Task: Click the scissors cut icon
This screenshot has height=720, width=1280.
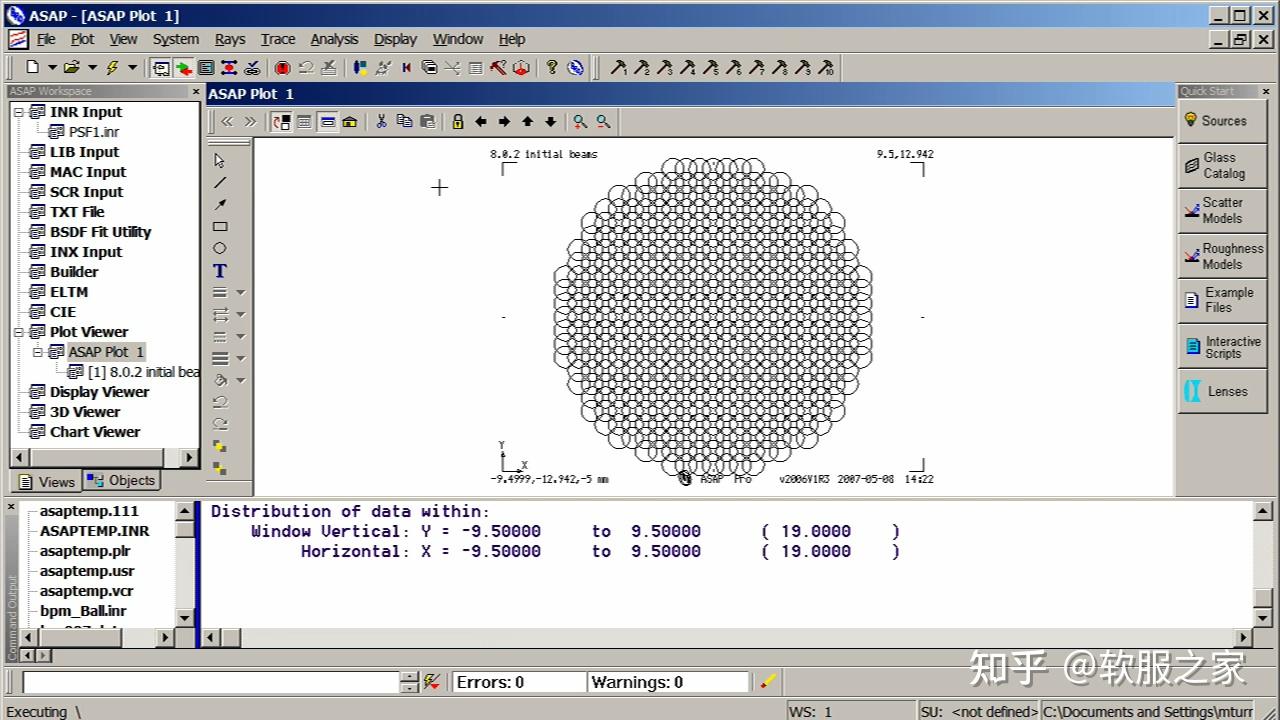Action: [381, 122]
